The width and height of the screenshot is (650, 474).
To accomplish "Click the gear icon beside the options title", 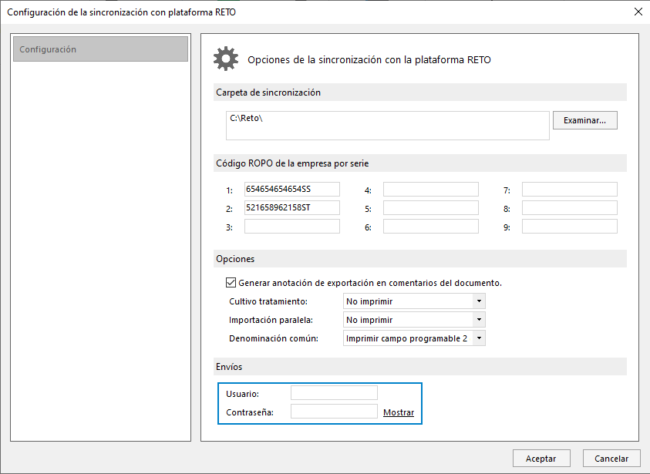I will click(227, 59).
